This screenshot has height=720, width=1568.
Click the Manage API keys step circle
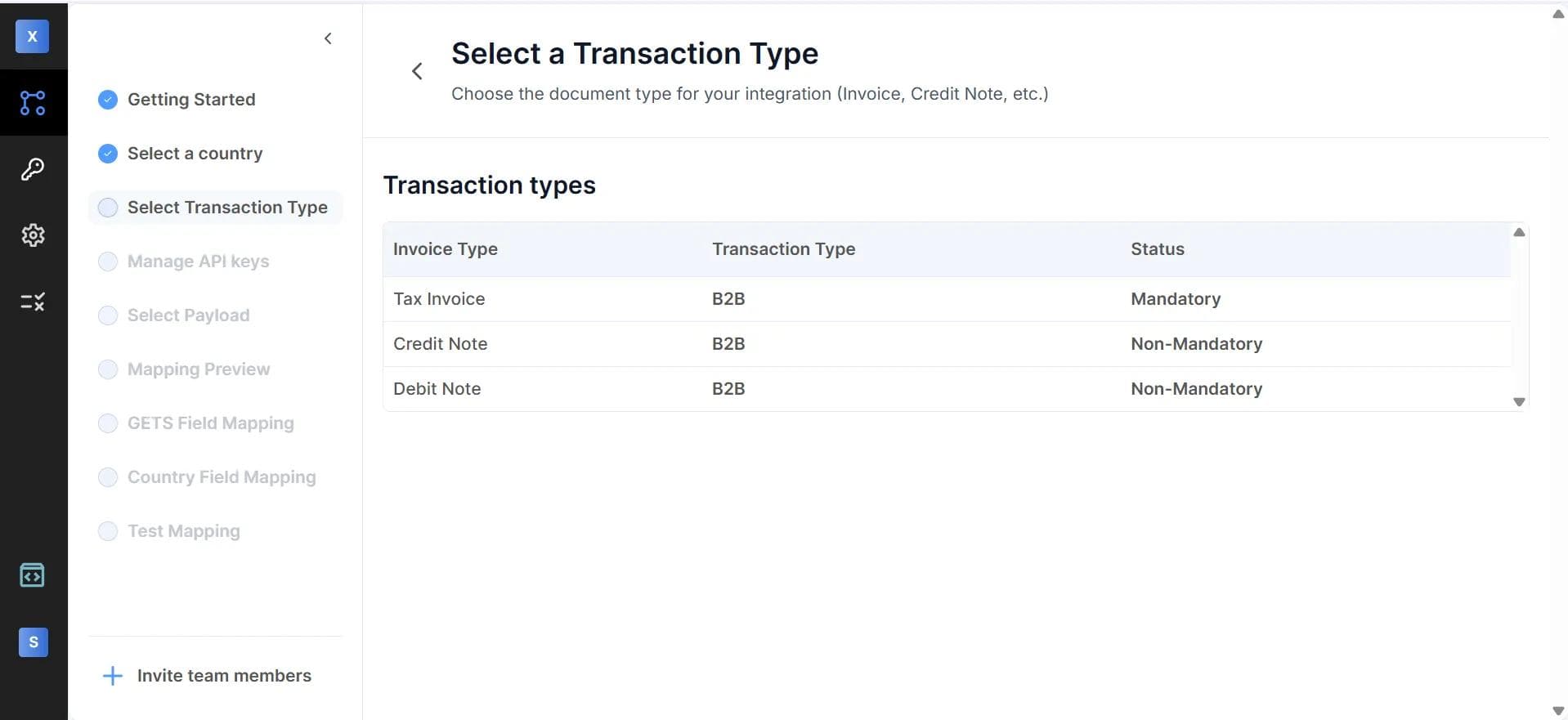(x=107, y=262)
